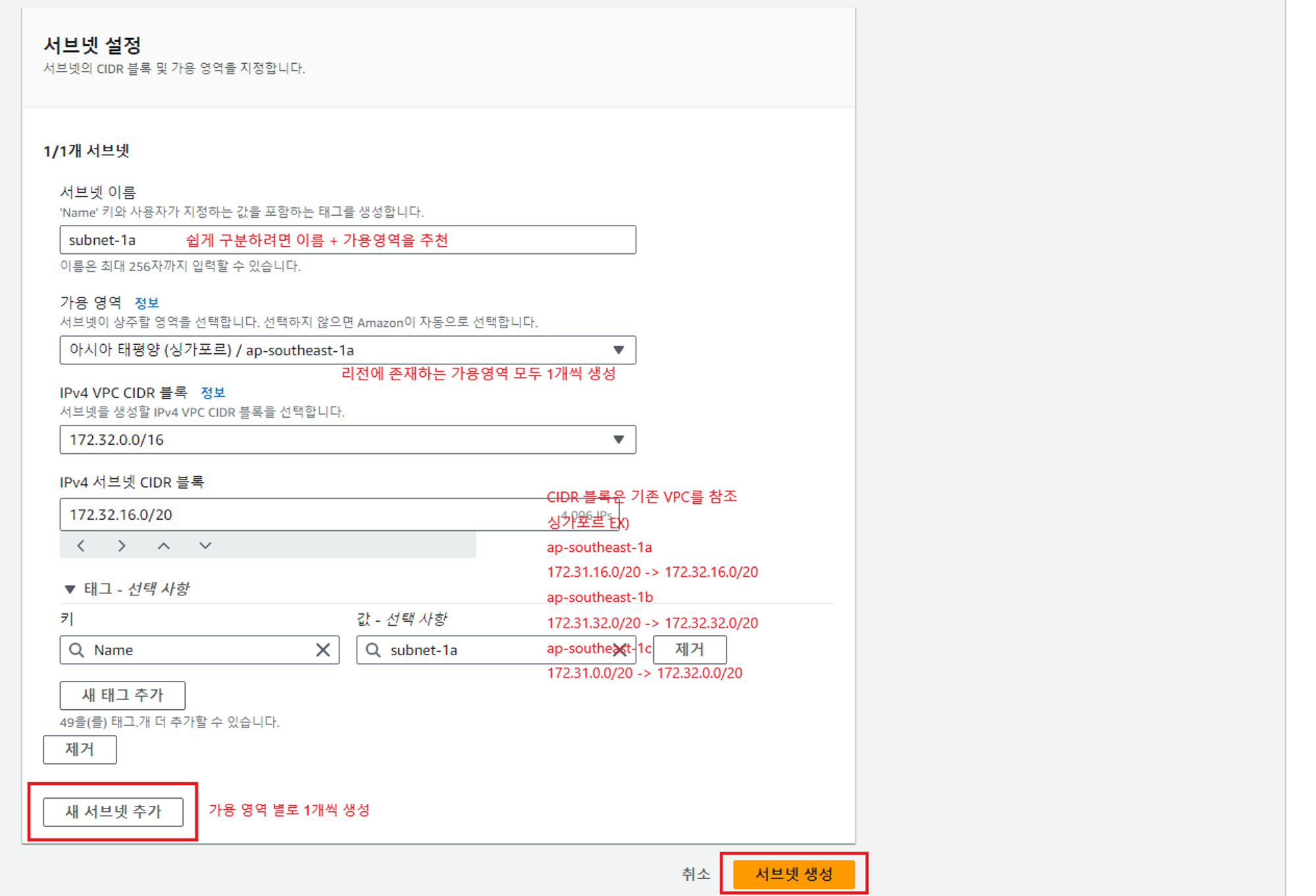
Task: Click the 새 서브넷 추가 button
Action: (x=113, y=811)
